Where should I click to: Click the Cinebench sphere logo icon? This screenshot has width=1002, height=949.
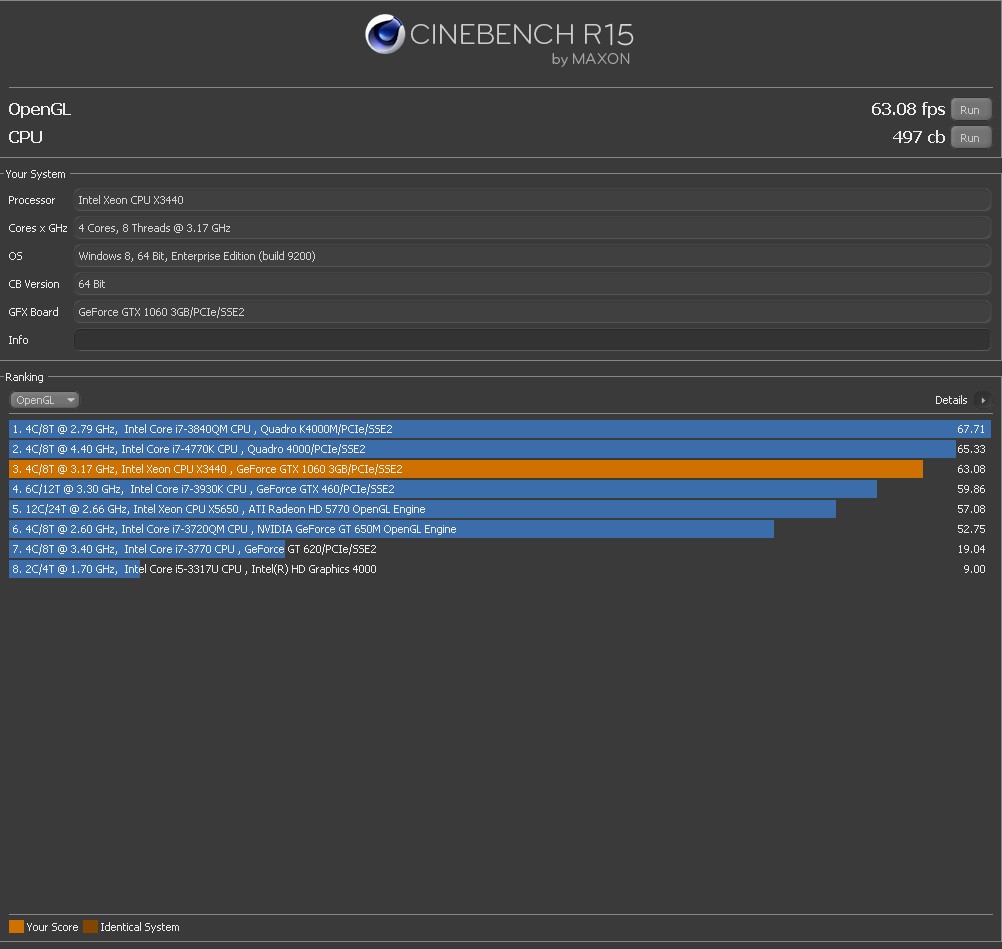click(x=384, y=34)
